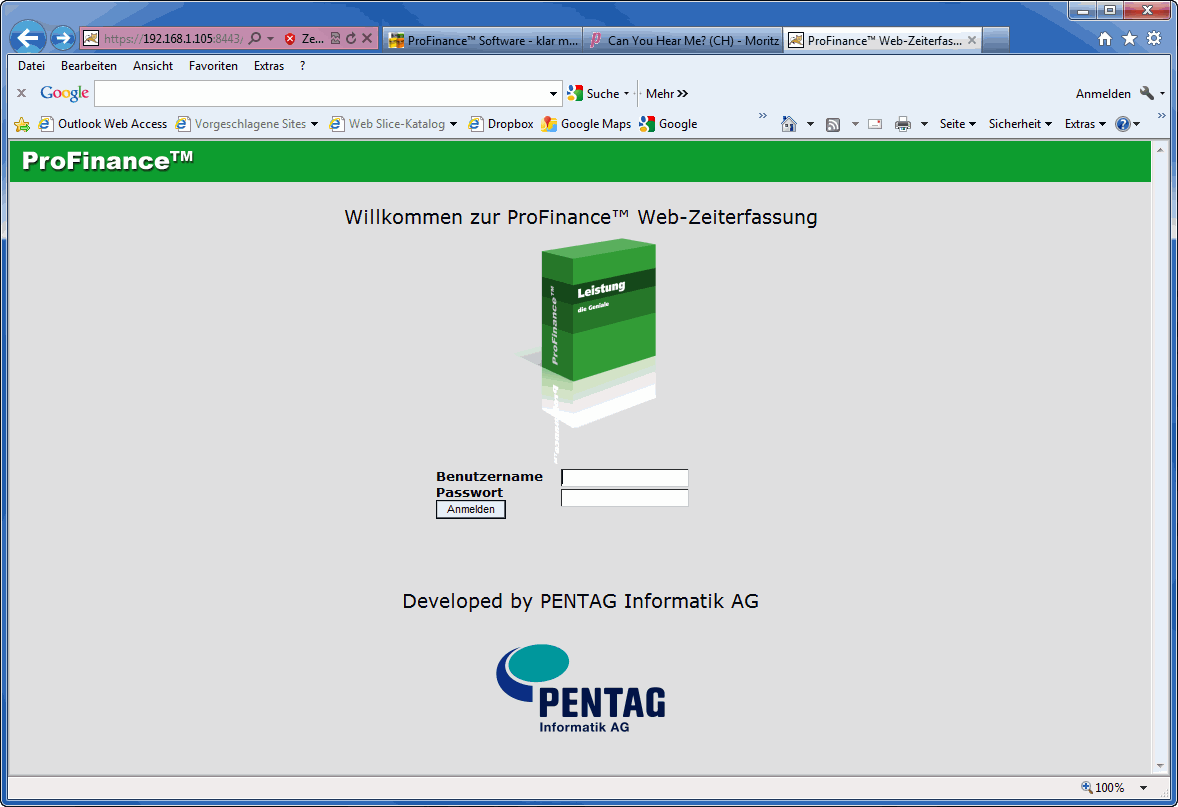Click the Read Mail envelope icon
The image size is (1178, 807).
coord(875,124)
